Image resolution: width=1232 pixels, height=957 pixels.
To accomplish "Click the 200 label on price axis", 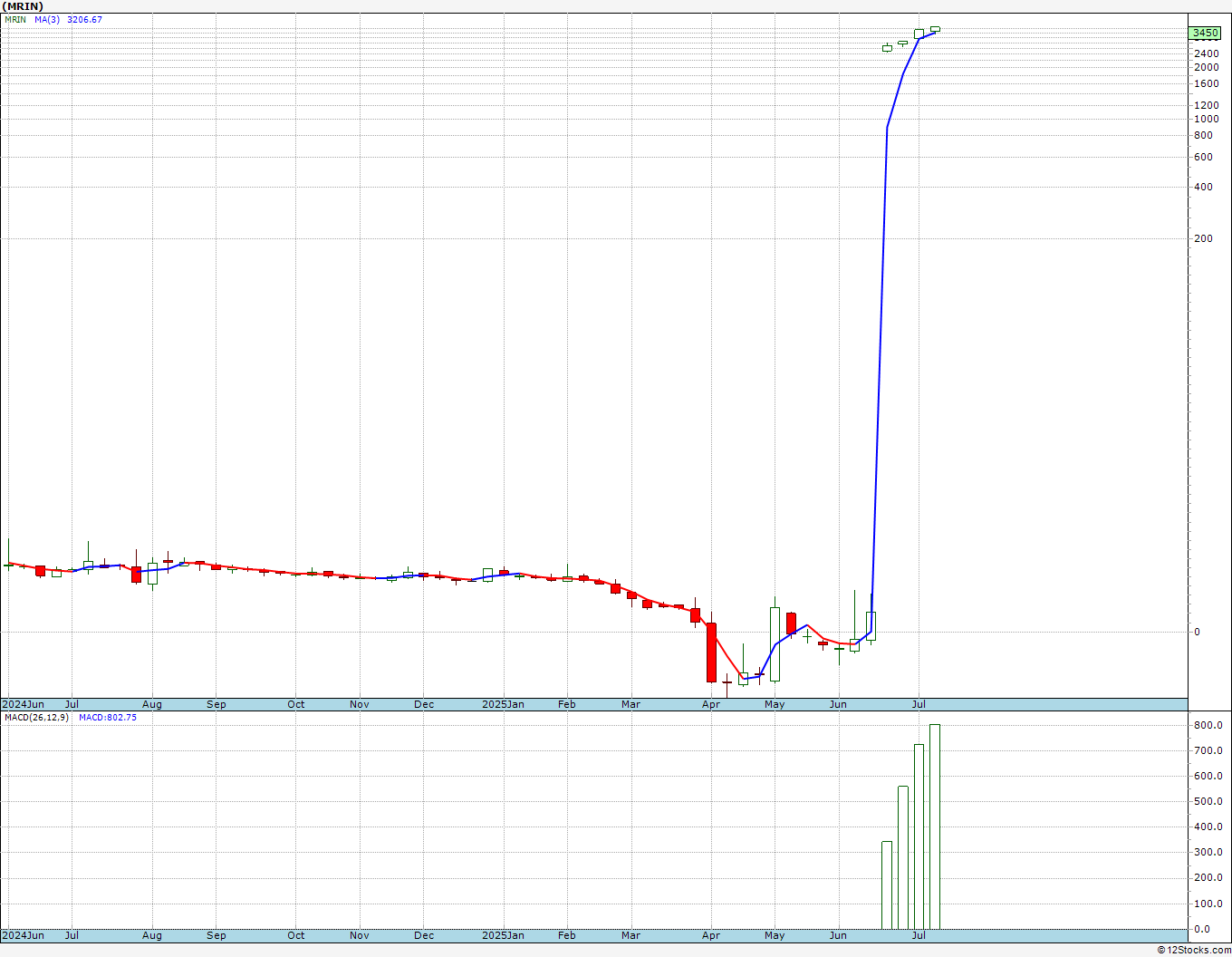I will [x=1203, y=239].
